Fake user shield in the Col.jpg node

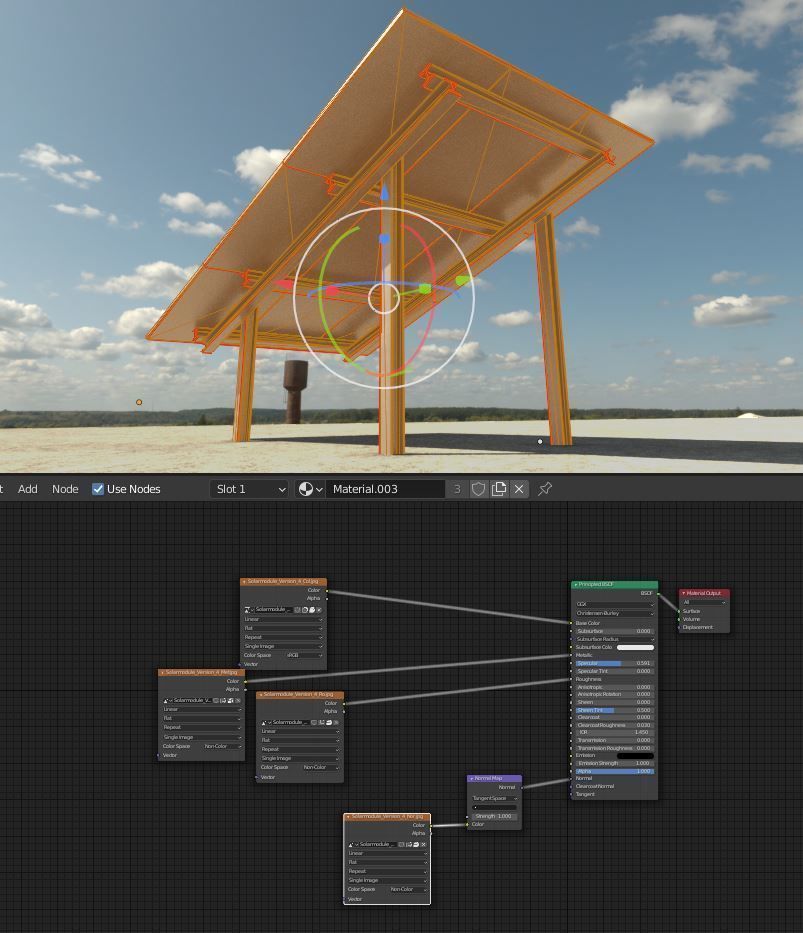pos(297,610)
